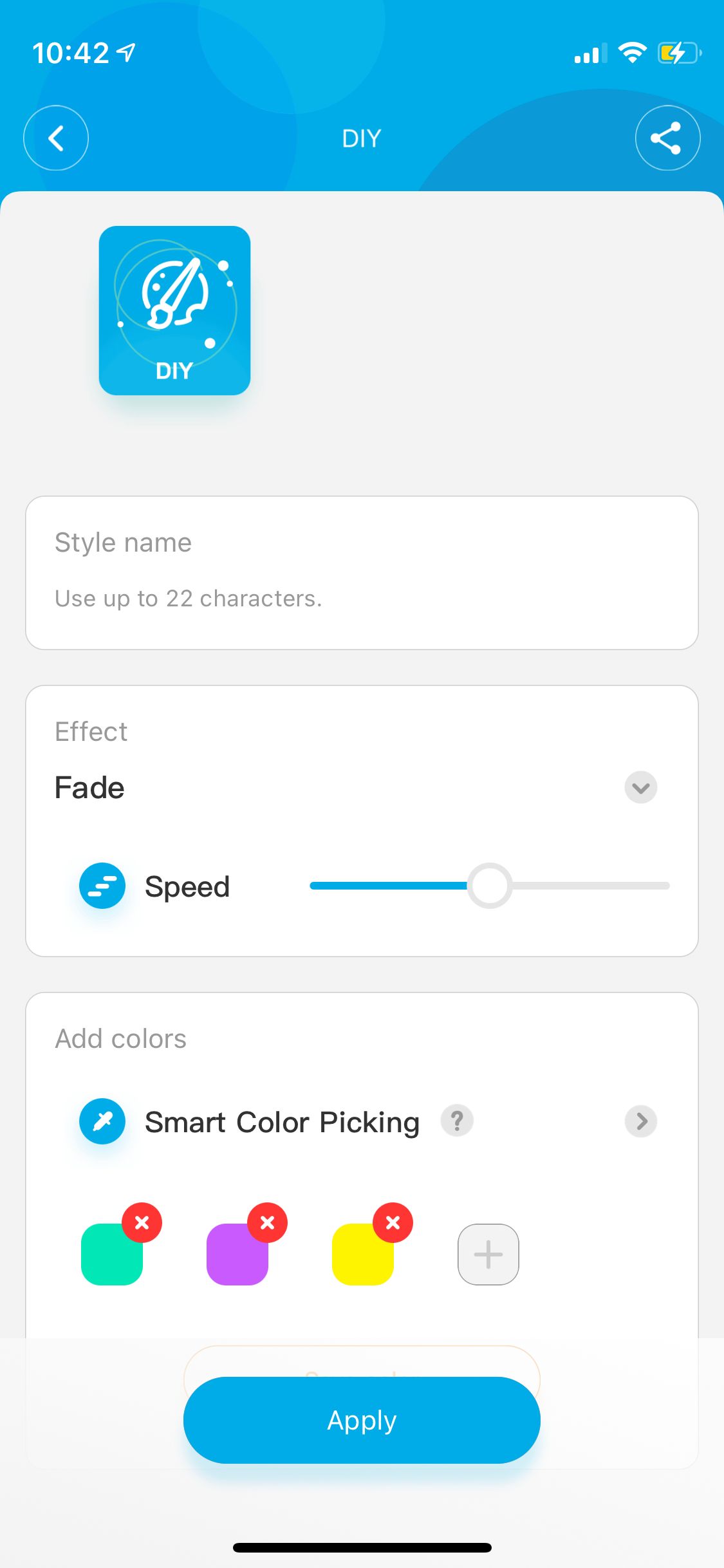The height and width of the screenshot is (1568, 724).
Task: Tap the Smart Color Picking eyedropper icon
Action: 102,1121
